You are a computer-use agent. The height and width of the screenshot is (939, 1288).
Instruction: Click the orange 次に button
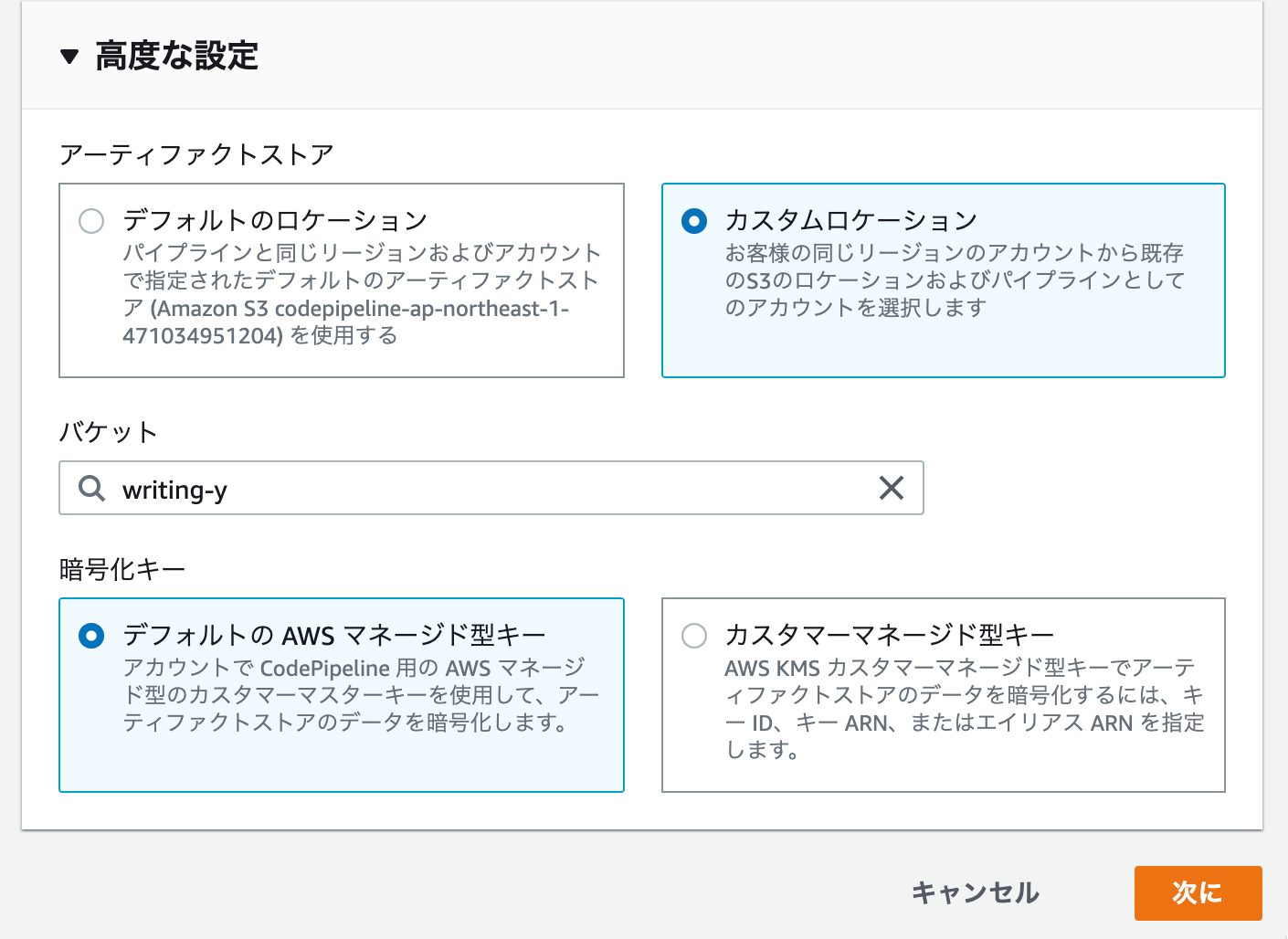(1198, 893)
